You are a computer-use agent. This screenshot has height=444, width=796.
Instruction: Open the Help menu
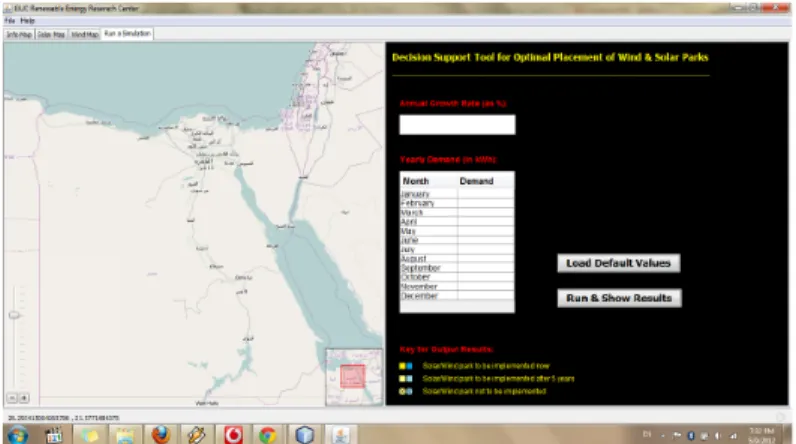(27, 21)
